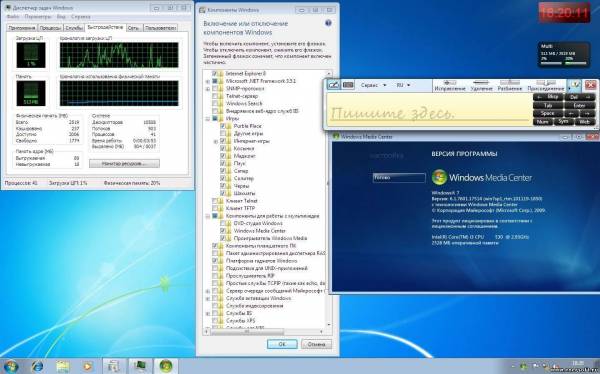Launch Internet Explorer from the taskbar
Viewport: 600px width, 374px height.
pos(38,366)
